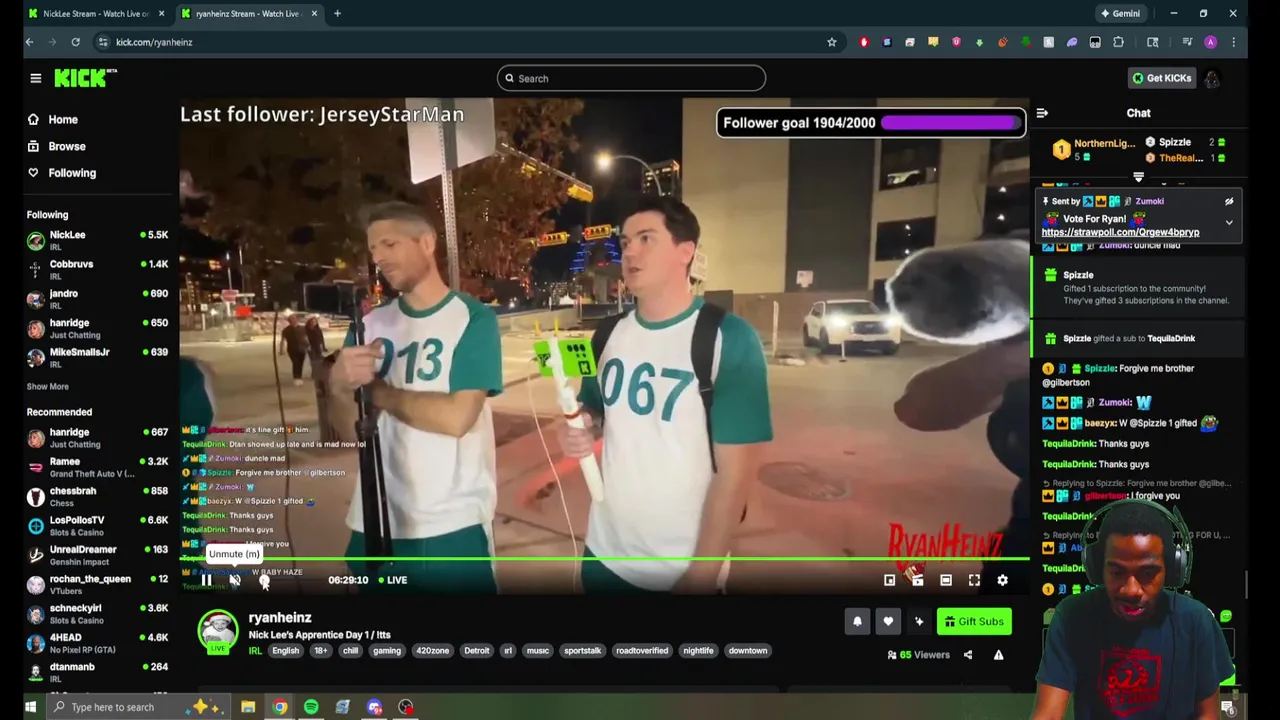
Task: Open video player settings gear
Action: 1002,580
